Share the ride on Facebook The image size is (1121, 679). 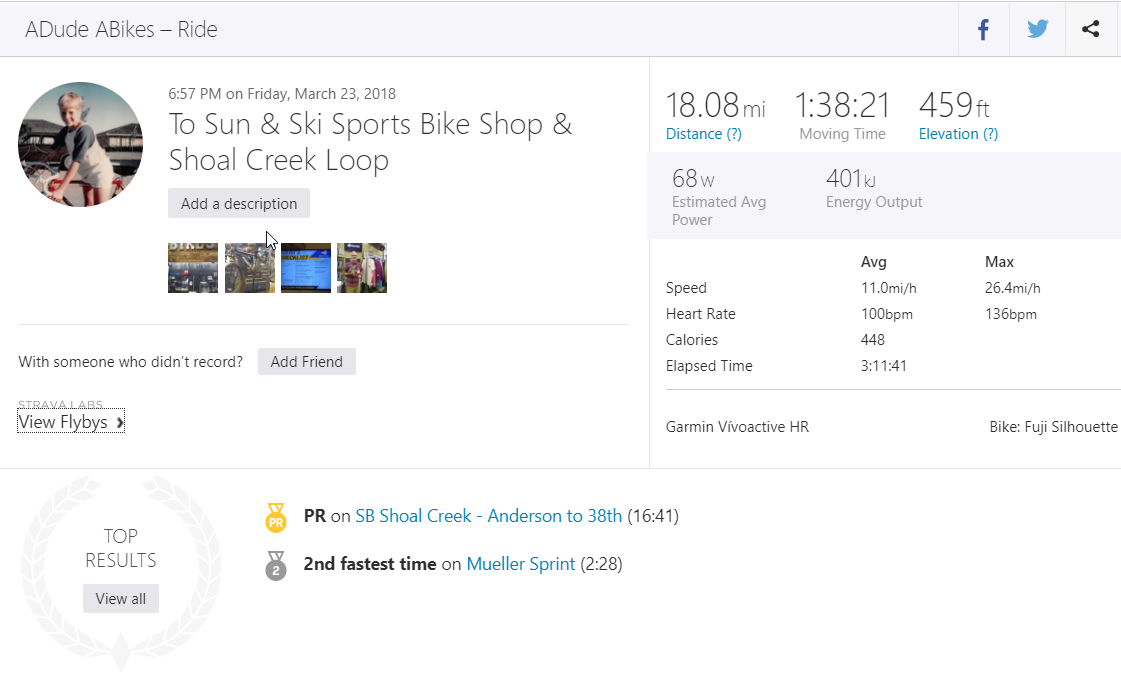pyautogui.click(x=983, y=29)
